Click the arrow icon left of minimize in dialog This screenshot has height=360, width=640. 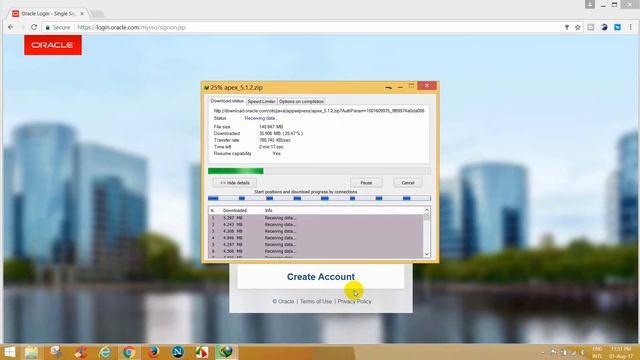click(389, 87)
